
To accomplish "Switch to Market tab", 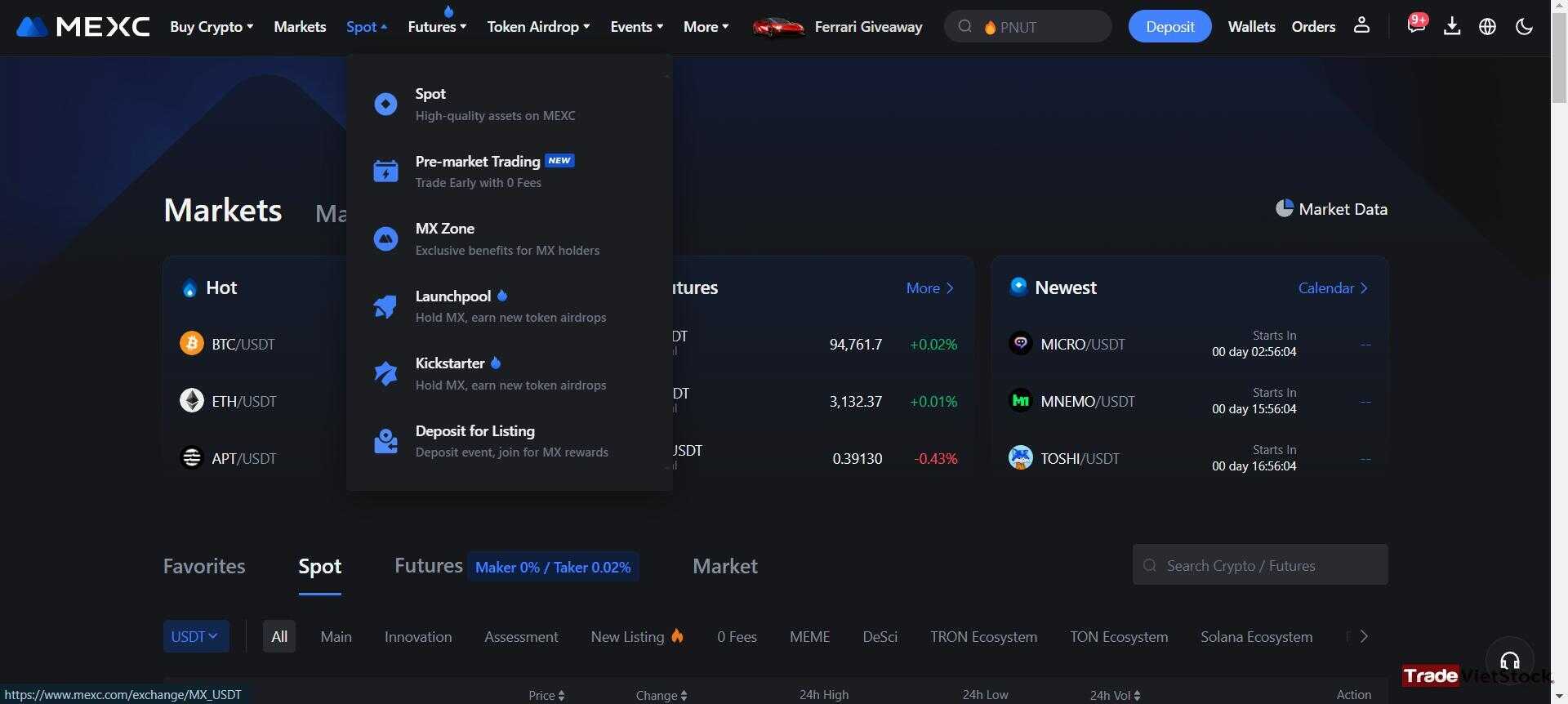I will (x=725, y=566).
